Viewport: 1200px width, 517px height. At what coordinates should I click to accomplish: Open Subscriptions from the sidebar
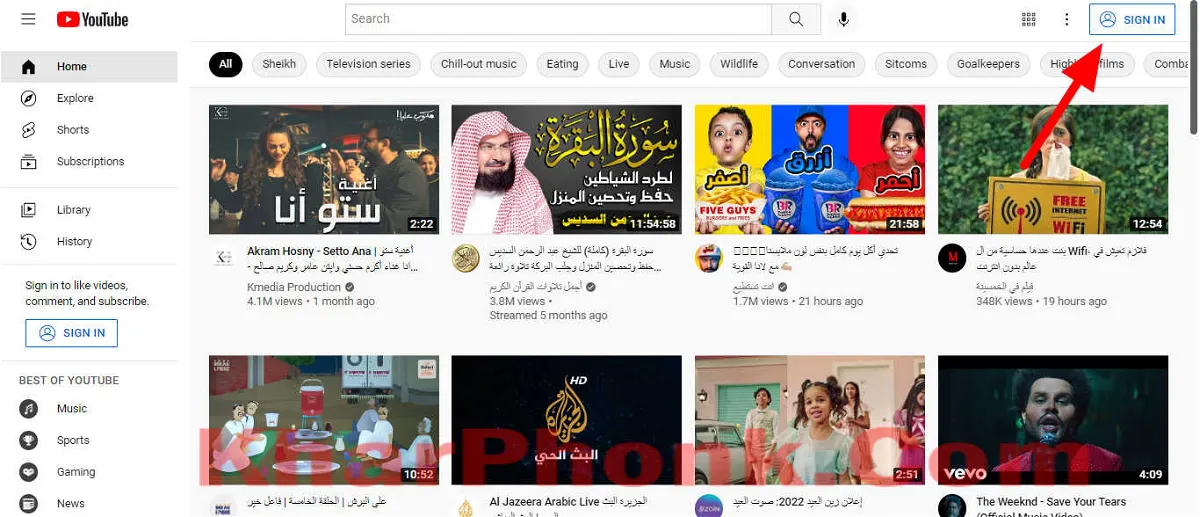[89, 161]
